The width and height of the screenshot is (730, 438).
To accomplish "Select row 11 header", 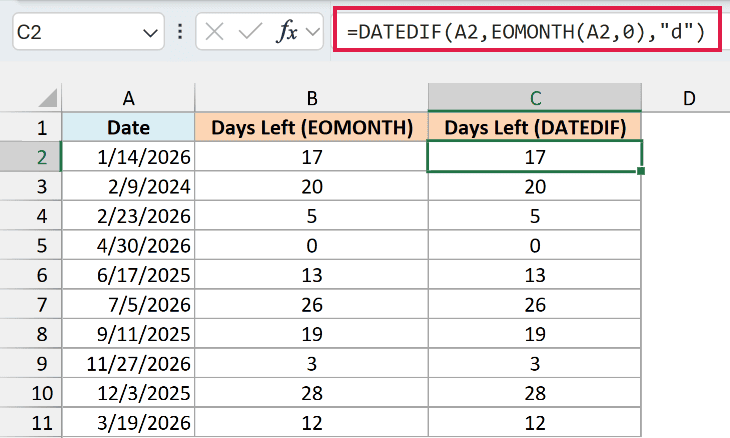I will (31, 423).
